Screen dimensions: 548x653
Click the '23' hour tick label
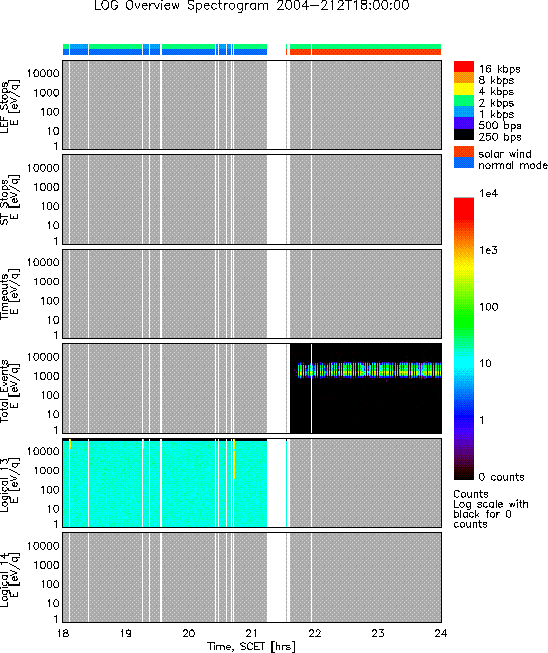coord(378,633)
